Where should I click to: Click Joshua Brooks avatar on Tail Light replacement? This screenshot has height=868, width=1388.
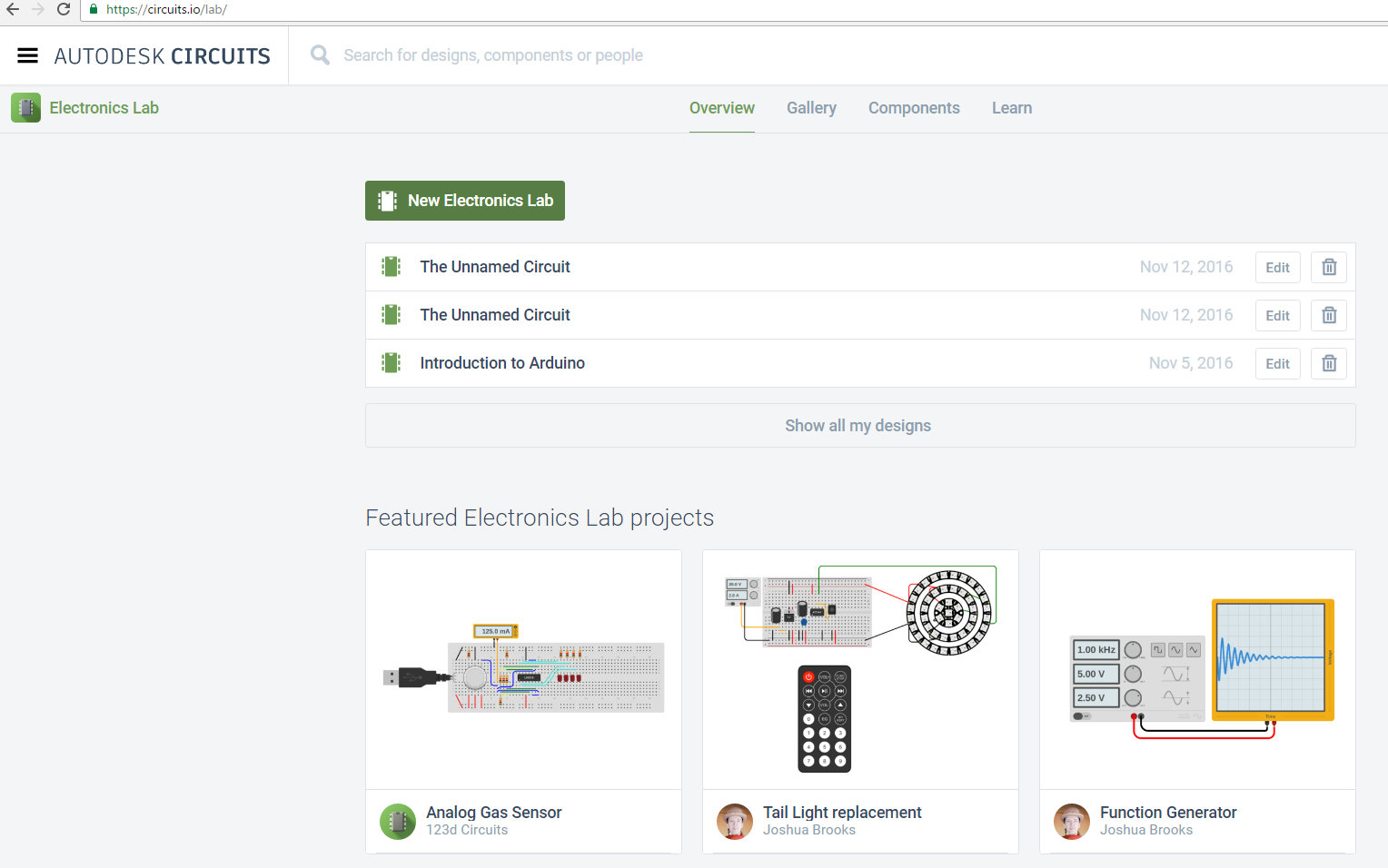click(734, 822)
